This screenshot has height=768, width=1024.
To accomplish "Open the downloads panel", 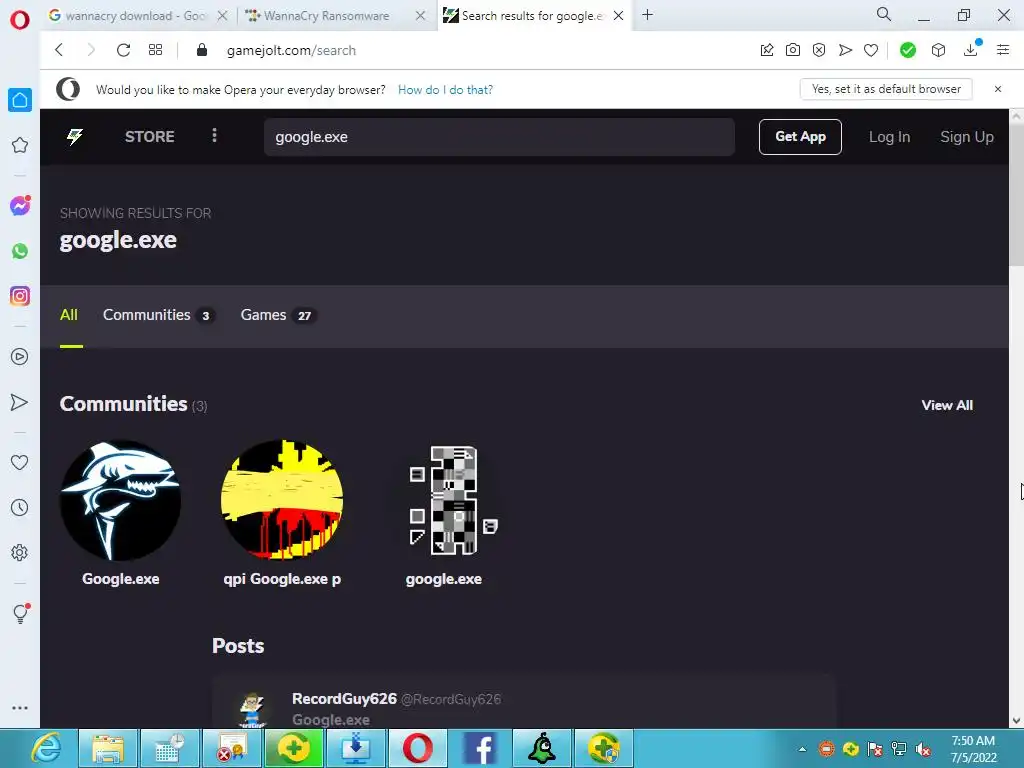I will [x=971, y=50].
